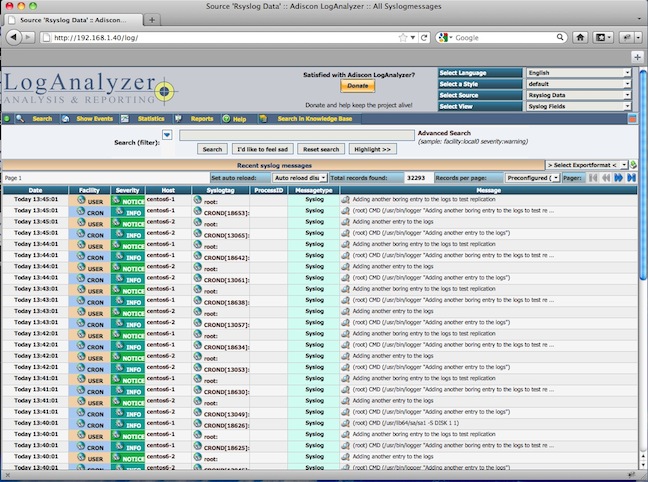Image resolution: width=648 pixels, height=482 pixels.
Task: Open Search in Knowledge Base menu item
Action: tap(315, 119)
